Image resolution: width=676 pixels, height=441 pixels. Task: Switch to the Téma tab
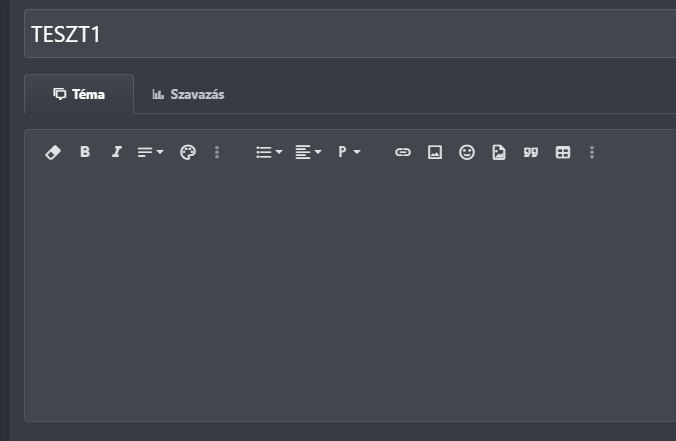coord(79,94)
